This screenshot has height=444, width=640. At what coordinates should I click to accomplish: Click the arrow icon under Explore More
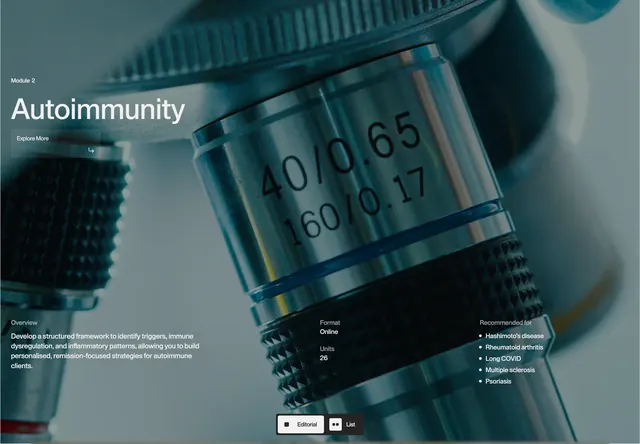(91, 151)
